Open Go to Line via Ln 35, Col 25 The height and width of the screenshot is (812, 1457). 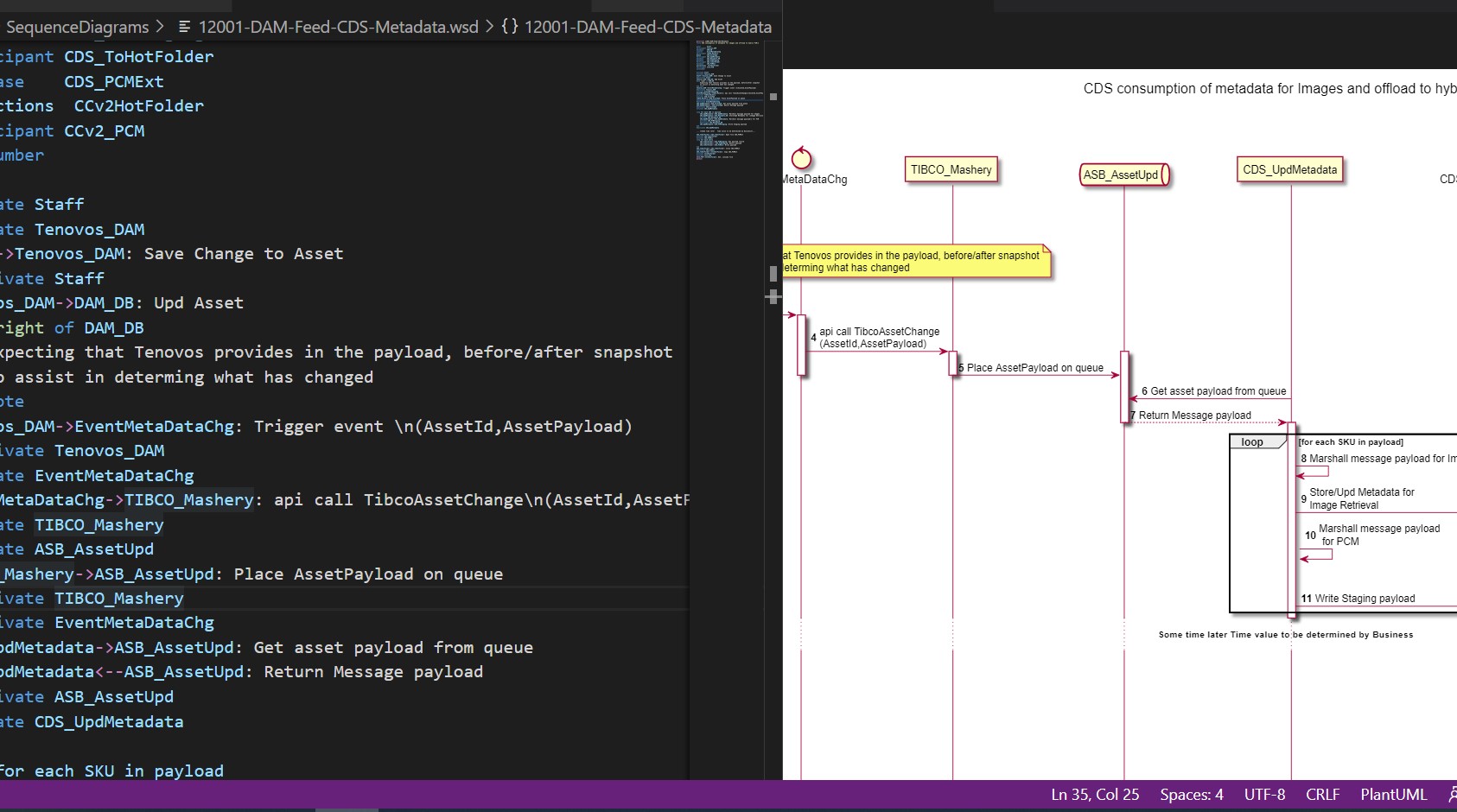pyautogui.click(x=1095, y=794)
